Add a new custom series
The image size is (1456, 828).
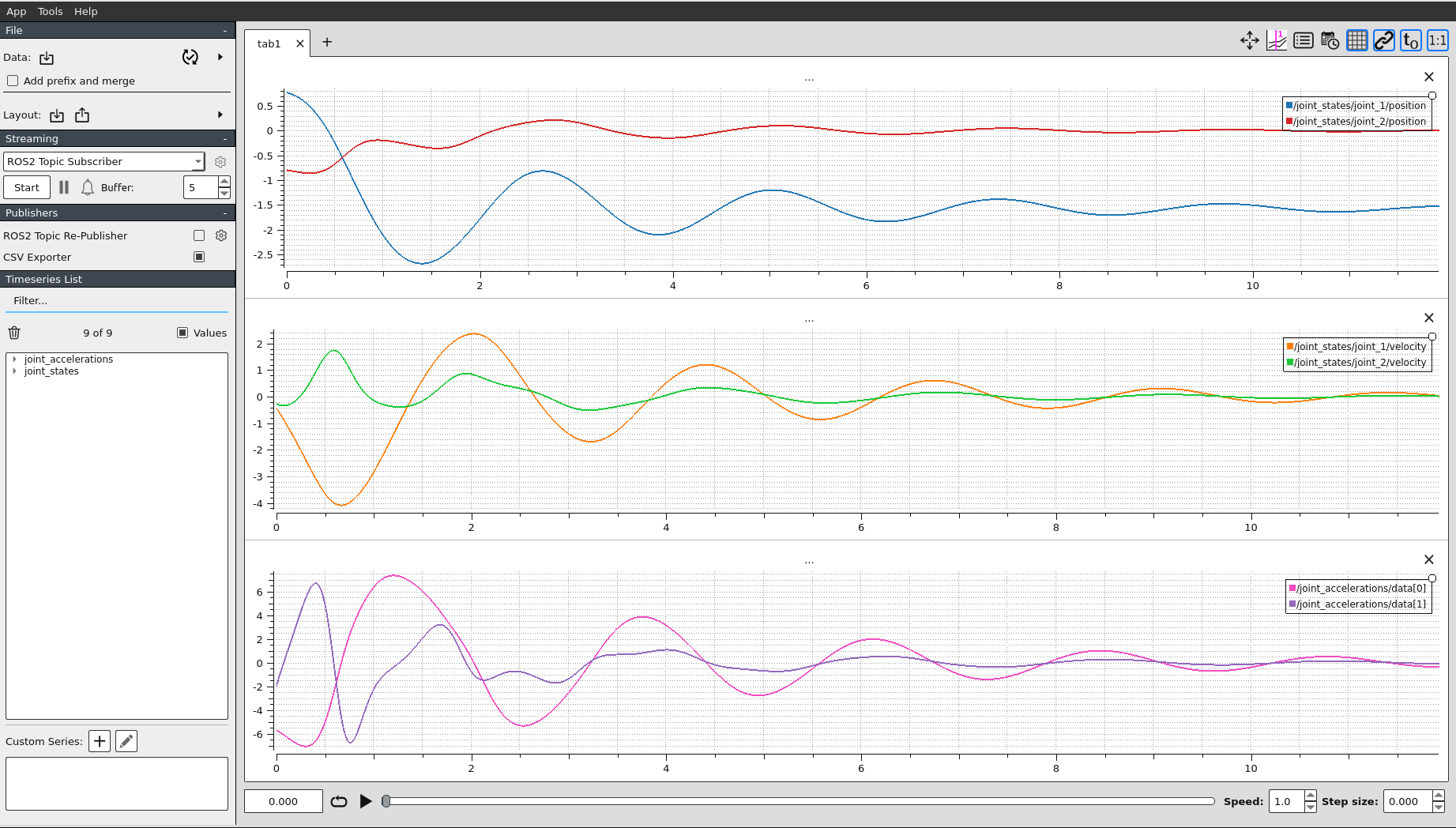click(100, 741)
